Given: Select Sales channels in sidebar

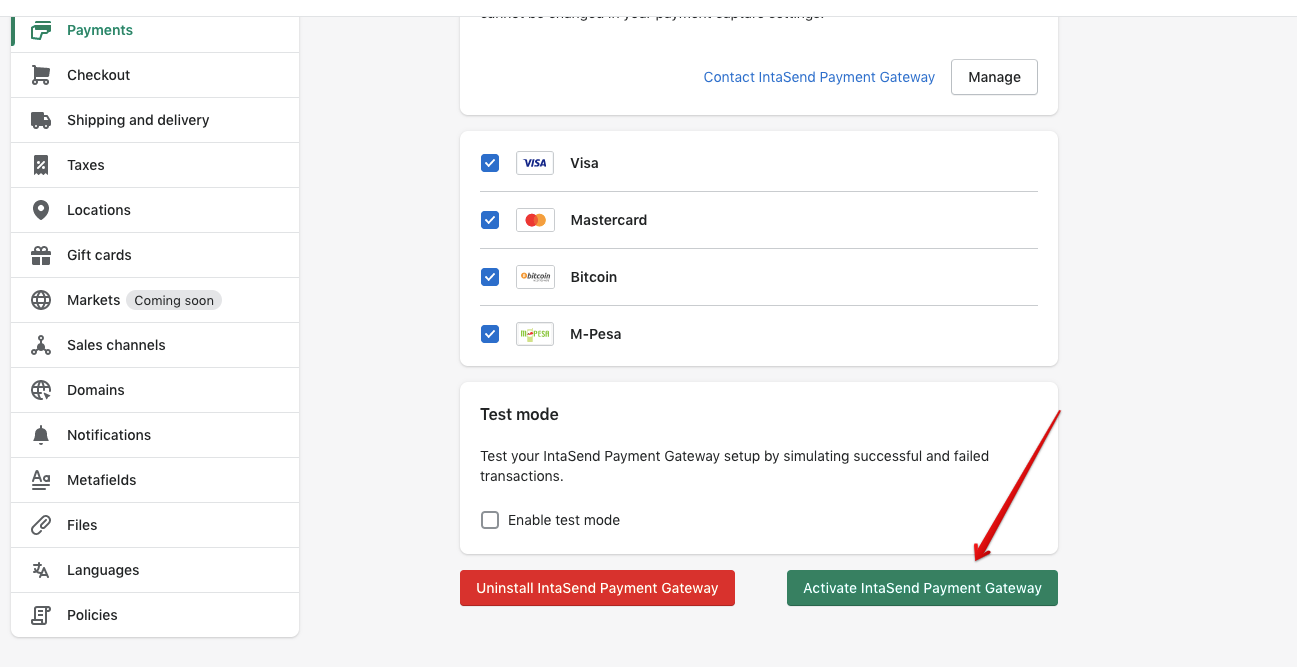Looking at the screenshot, I should (155, 345).
